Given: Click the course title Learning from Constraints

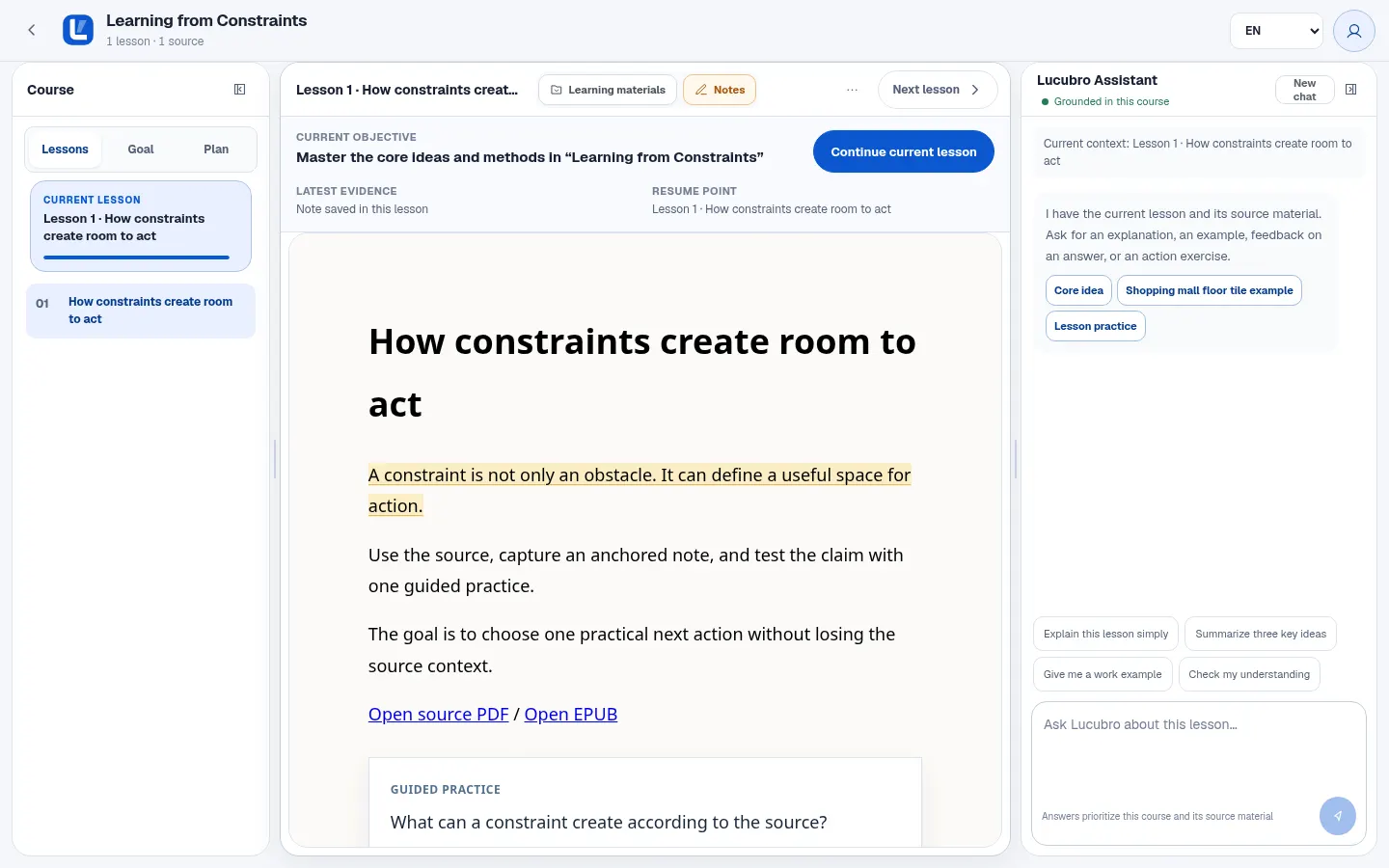Looking at the screenshot, I should pos(206,20).
